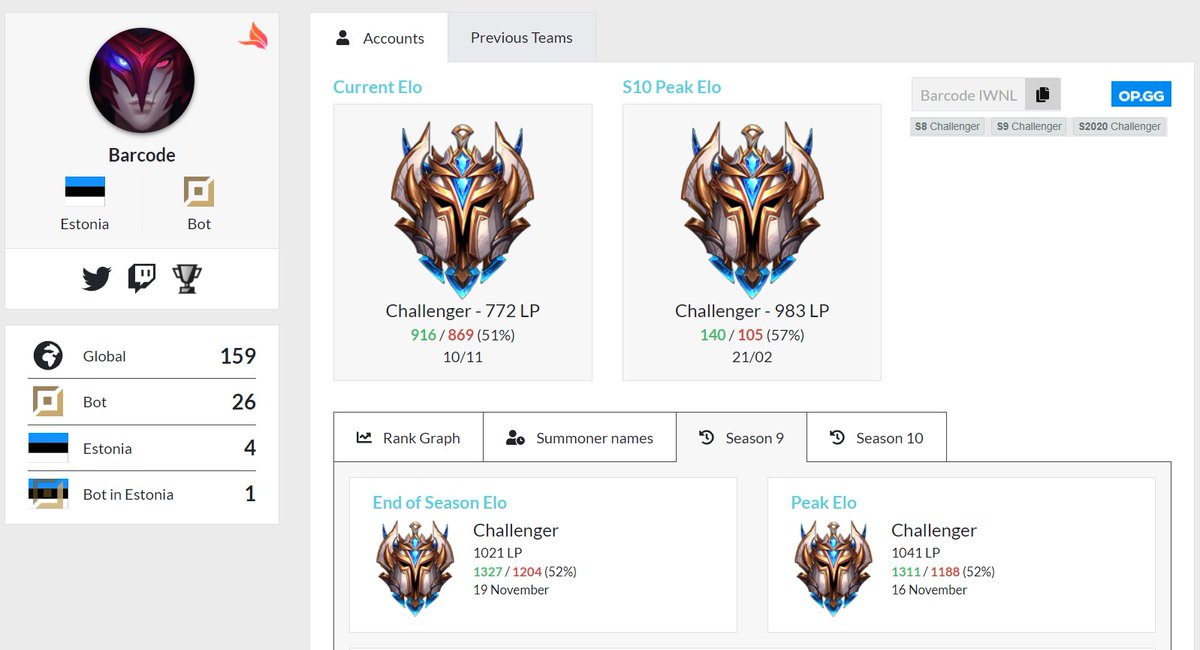Click the S10 Peak Elo Challenger emblem

pyautogui.click(x=752, y=210)
